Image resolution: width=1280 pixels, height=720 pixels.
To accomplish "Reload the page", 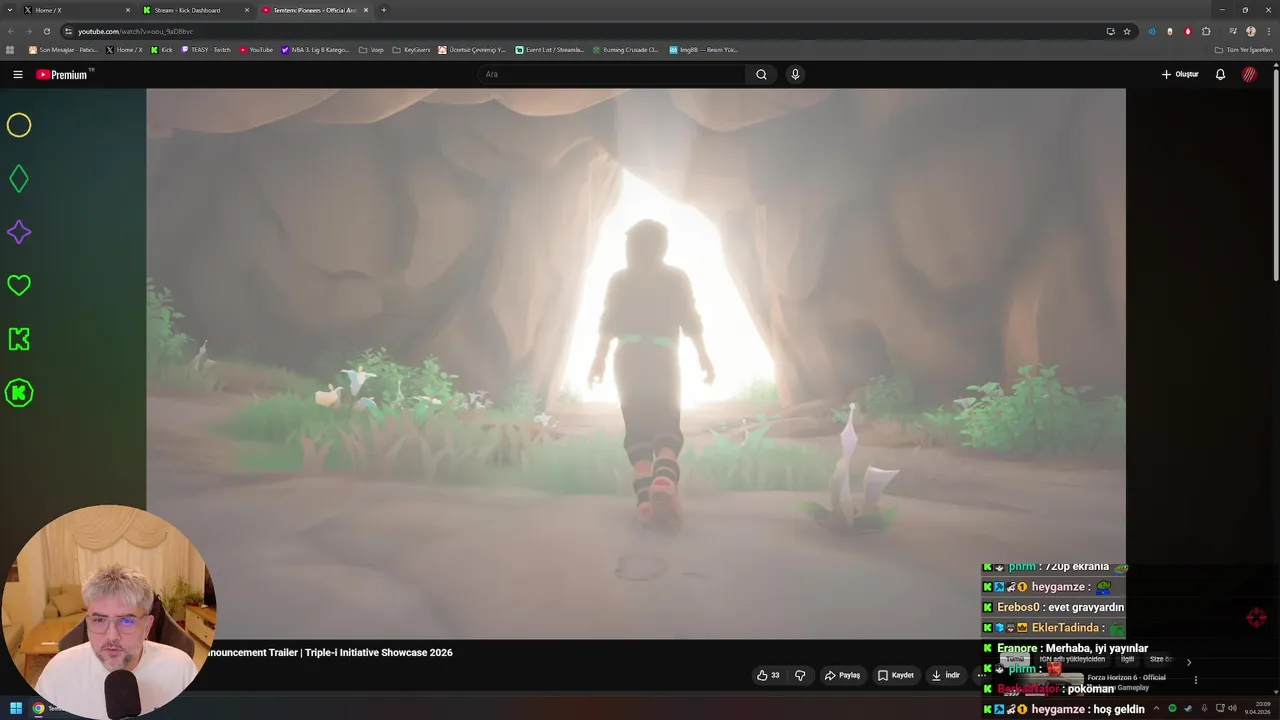I will point(46,31).
